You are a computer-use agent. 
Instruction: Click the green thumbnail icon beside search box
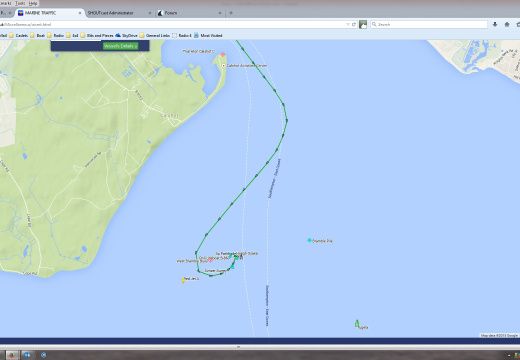click(363, 24)
